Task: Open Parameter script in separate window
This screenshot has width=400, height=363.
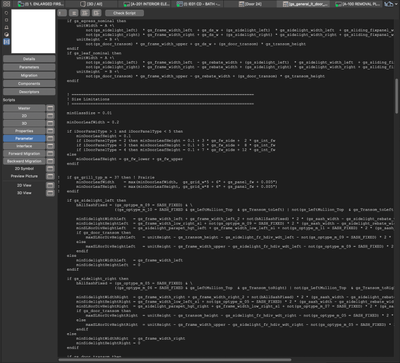Action: coord(50,138)
